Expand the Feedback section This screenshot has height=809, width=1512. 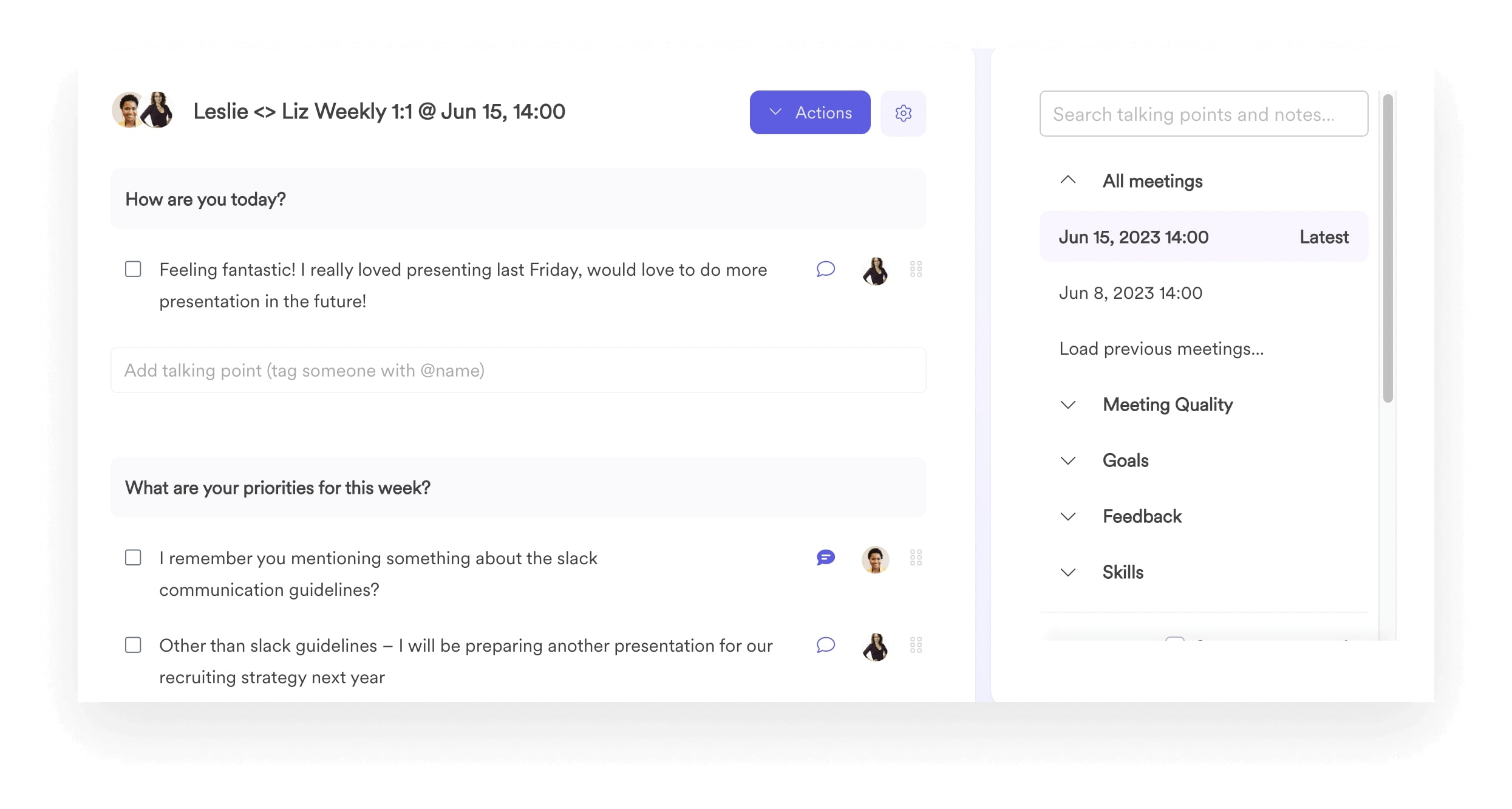[1068, 516]
